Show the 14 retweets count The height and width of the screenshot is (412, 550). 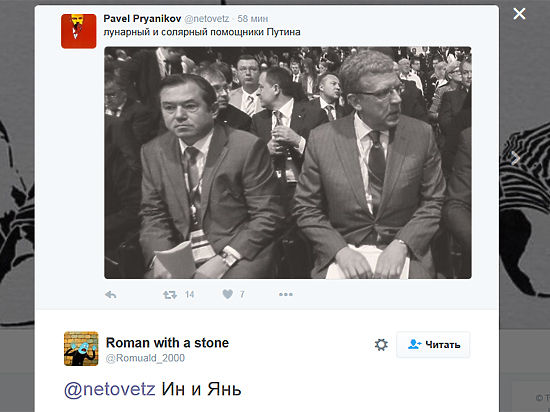(x=189, y=295)
